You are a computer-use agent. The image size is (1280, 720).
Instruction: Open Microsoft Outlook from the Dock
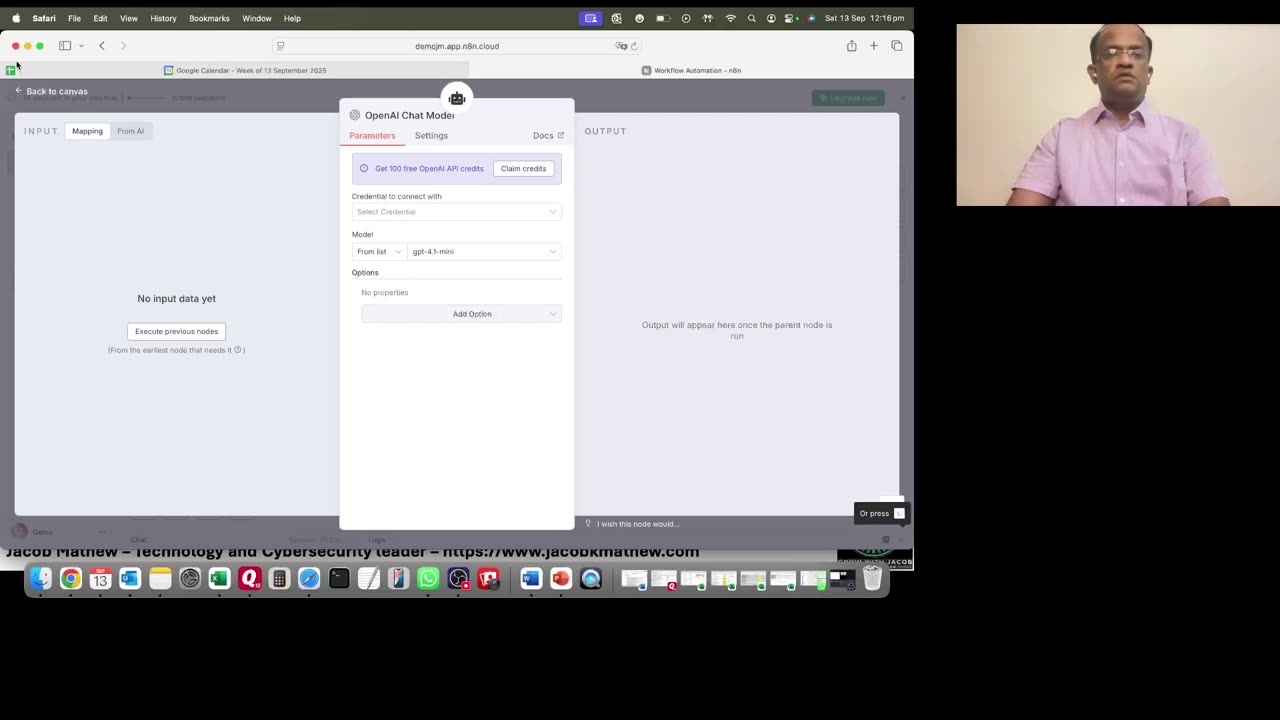coord(130,578)
